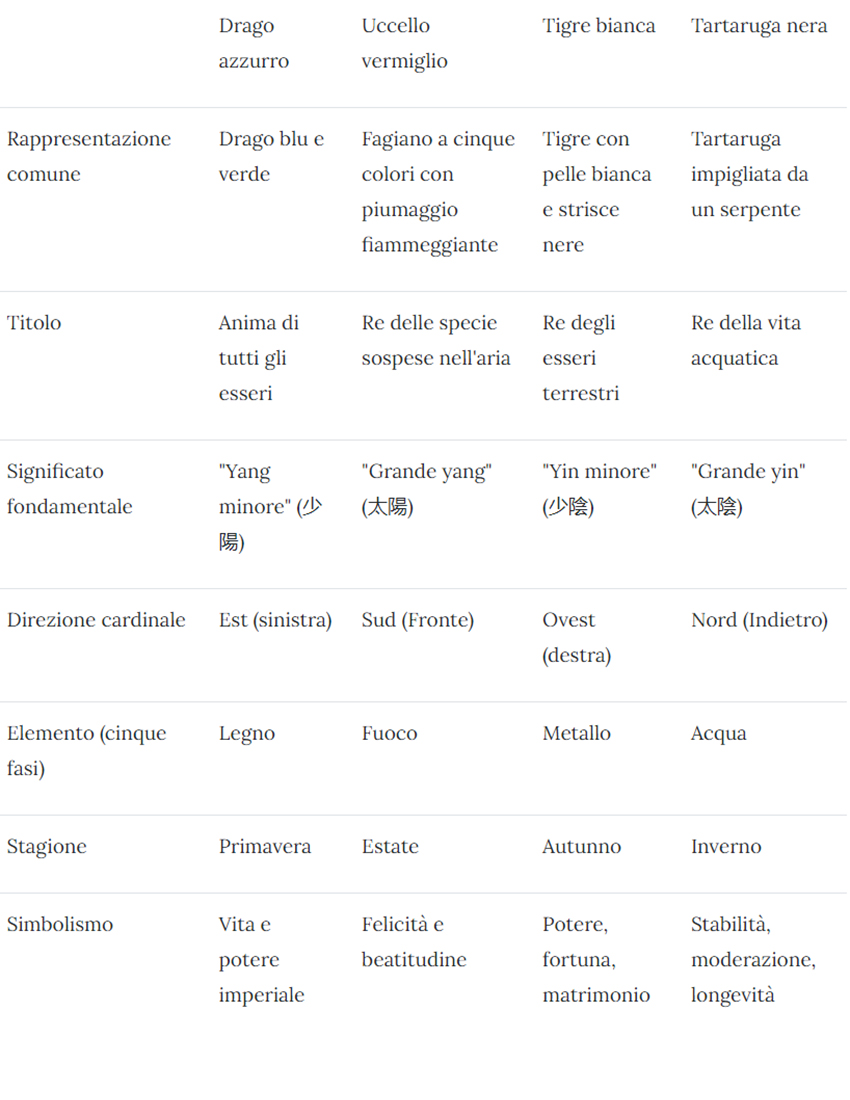Select the "Re della vita acquatica" cell
This screenshot has height=1100, width=850.
[746, 341]
